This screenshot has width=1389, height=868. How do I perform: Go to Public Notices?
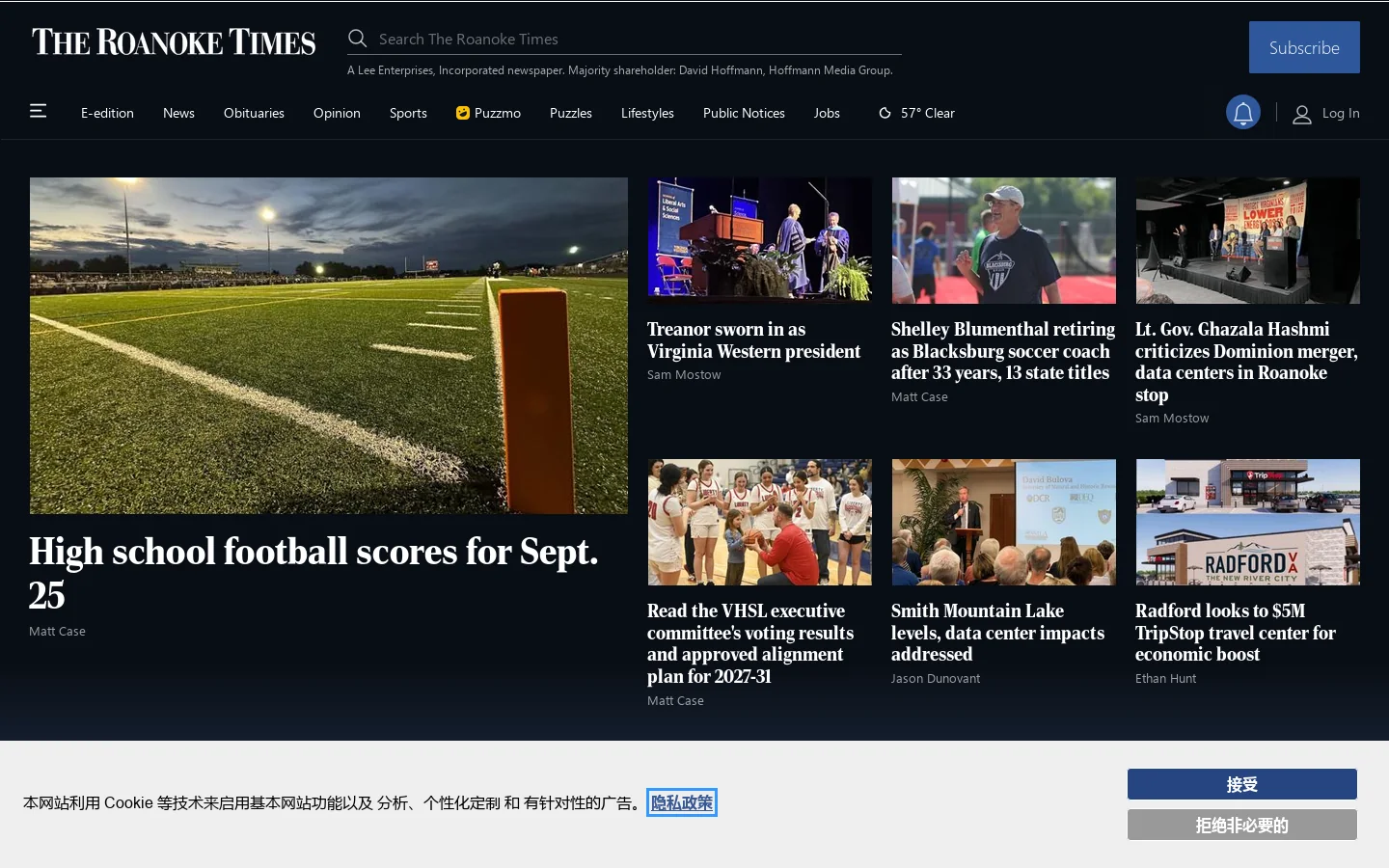744,113
